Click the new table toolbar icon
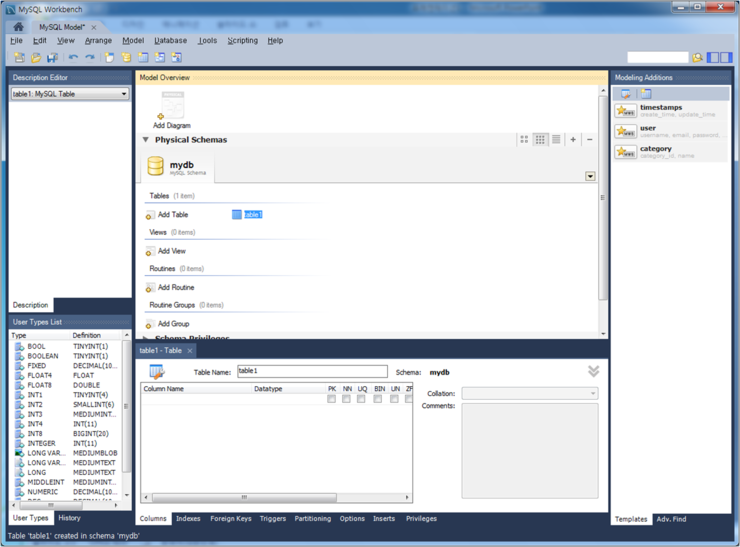This screenshot has height=547, width=740. point(143,58)
